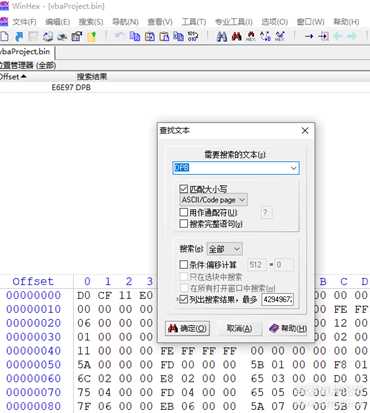Viewport: 370px width, 413px height.
Task: Expand the search text combo box dropdown
Action: pos(293,168)
